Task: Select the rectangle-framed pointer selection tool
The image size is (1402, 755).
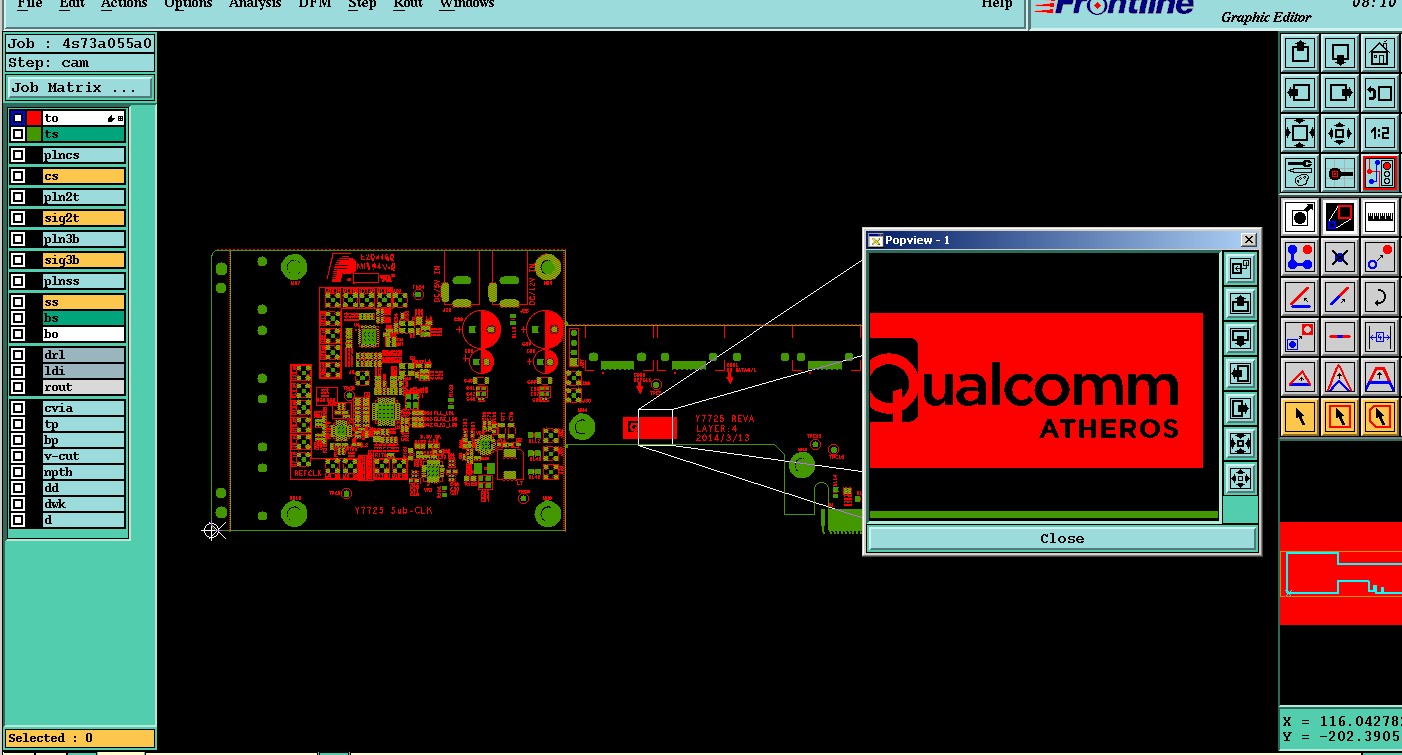Action: [x=1340, y=416]
